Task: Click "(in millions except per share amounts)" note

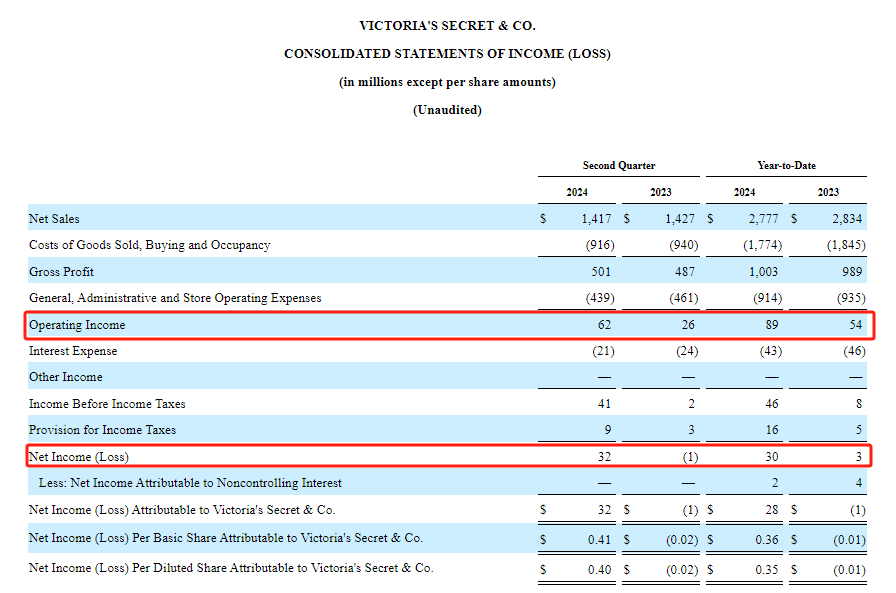Action: [447, 82]
